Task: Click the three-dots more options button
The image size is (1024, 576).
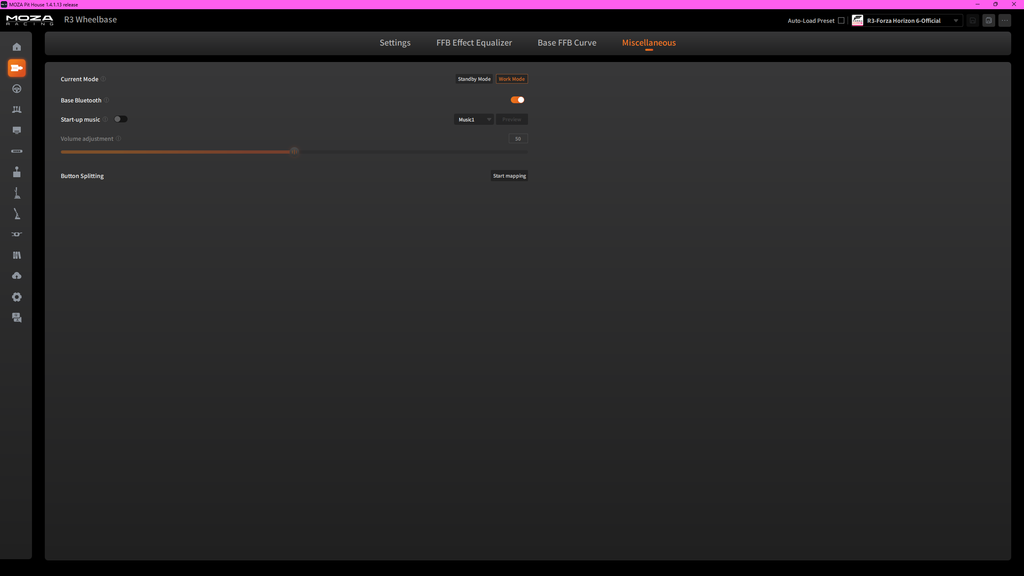Action: (1004, 21)
